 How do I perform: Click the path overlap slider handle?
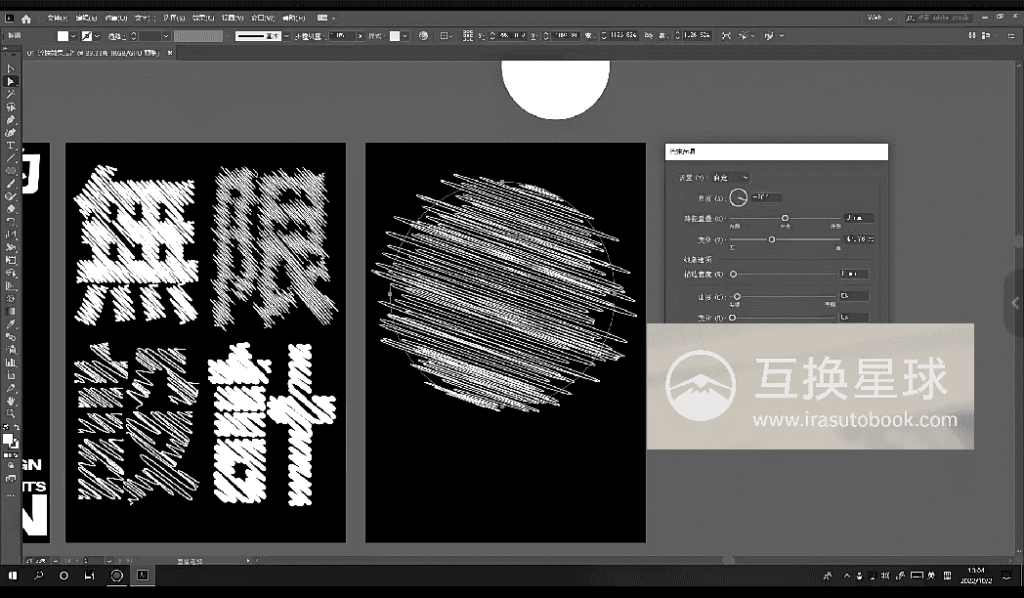pyautogui.click(x=785, y=217)
